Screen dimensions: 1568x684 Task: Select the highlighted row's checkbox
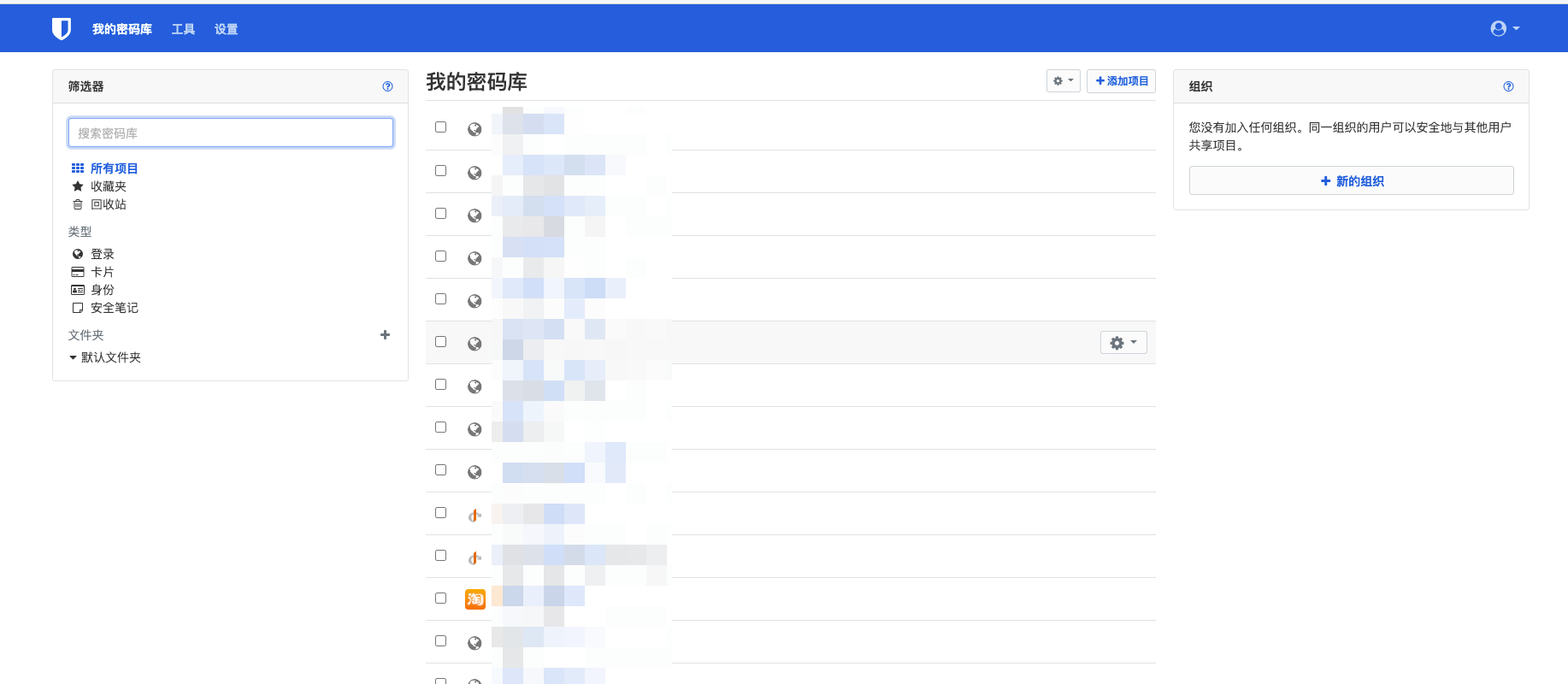[441, 342]
